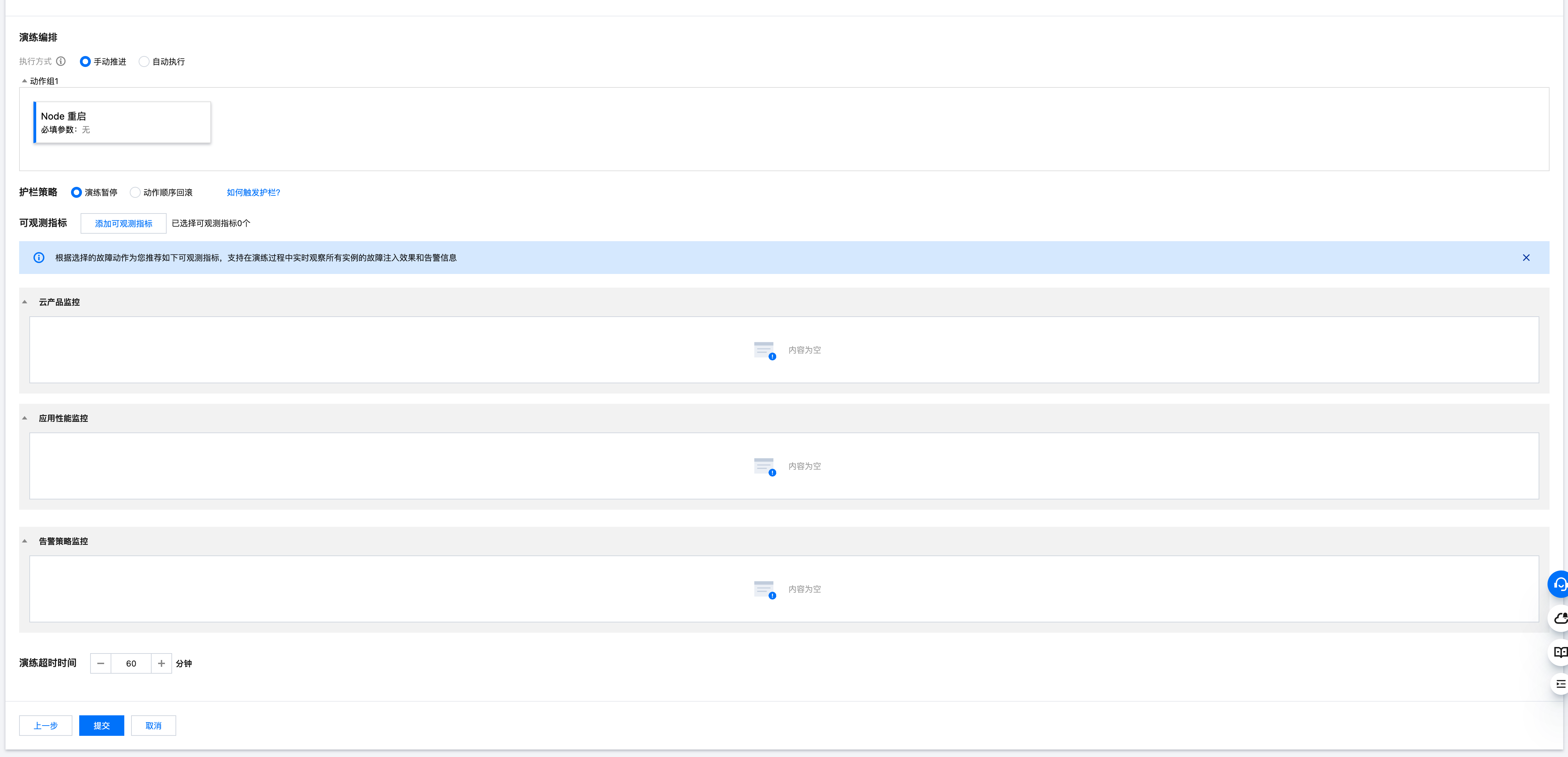Screen dimensions: 1568x757
Task: Select the 手动推进 radio option
Action: click(85, 61)
